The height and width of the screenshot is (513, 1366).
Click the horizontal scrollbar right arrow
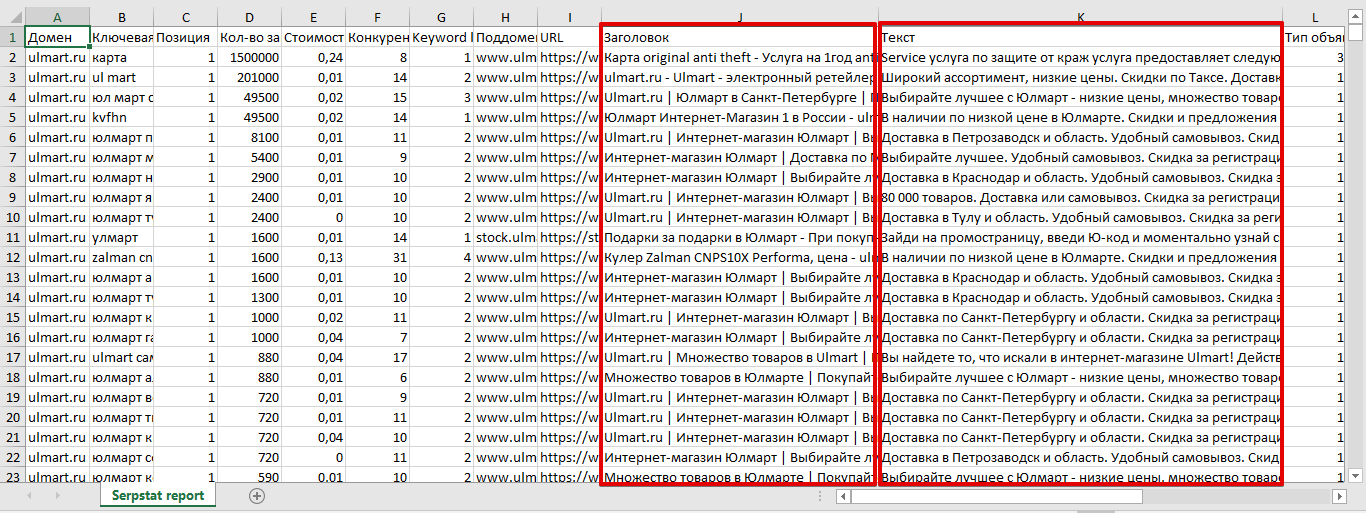coord(1339,497)
